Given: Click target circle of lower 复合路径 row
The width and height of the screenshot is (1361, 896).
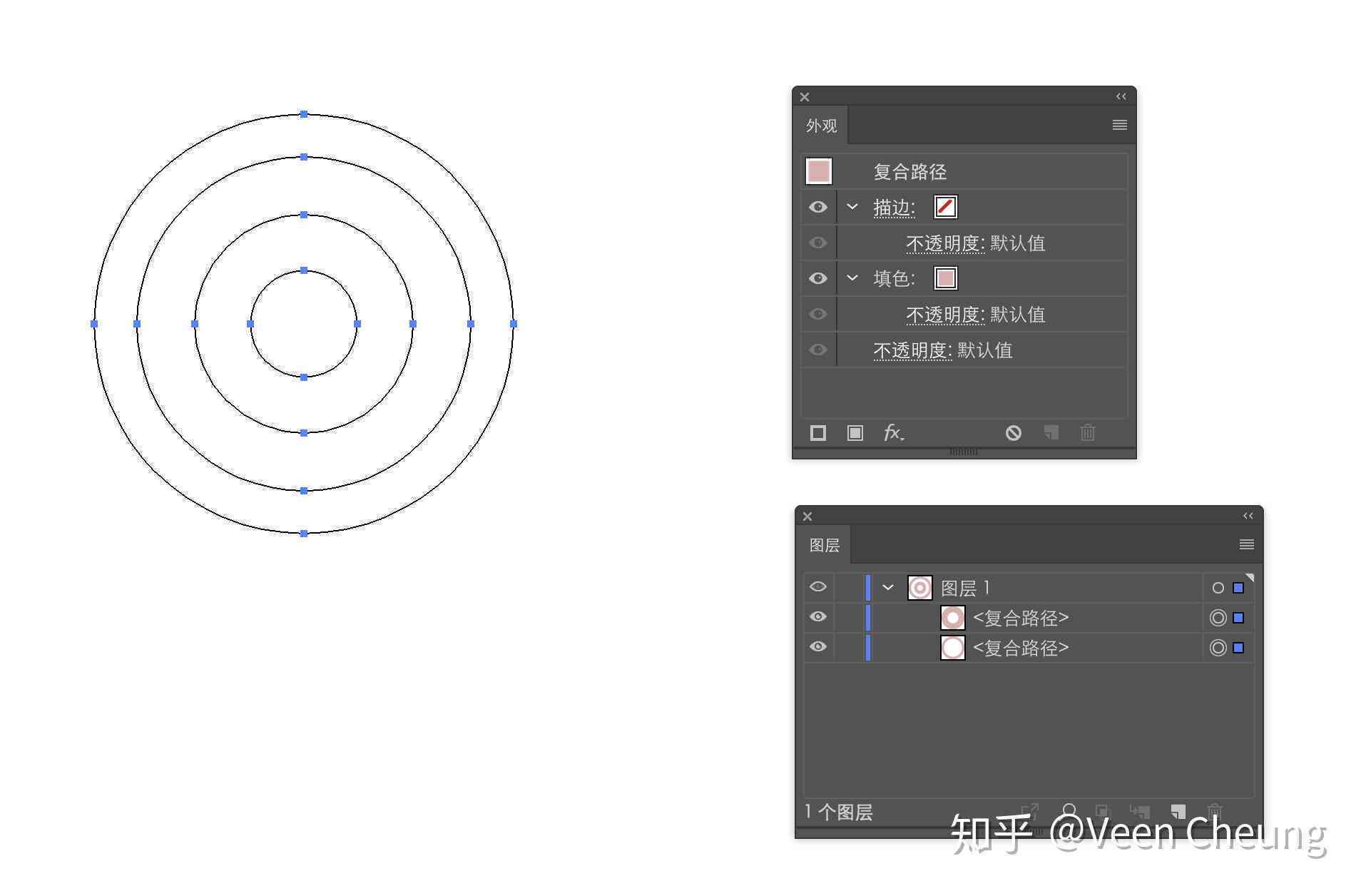Looking at the screenshot, I should [x=1218, y=648].
